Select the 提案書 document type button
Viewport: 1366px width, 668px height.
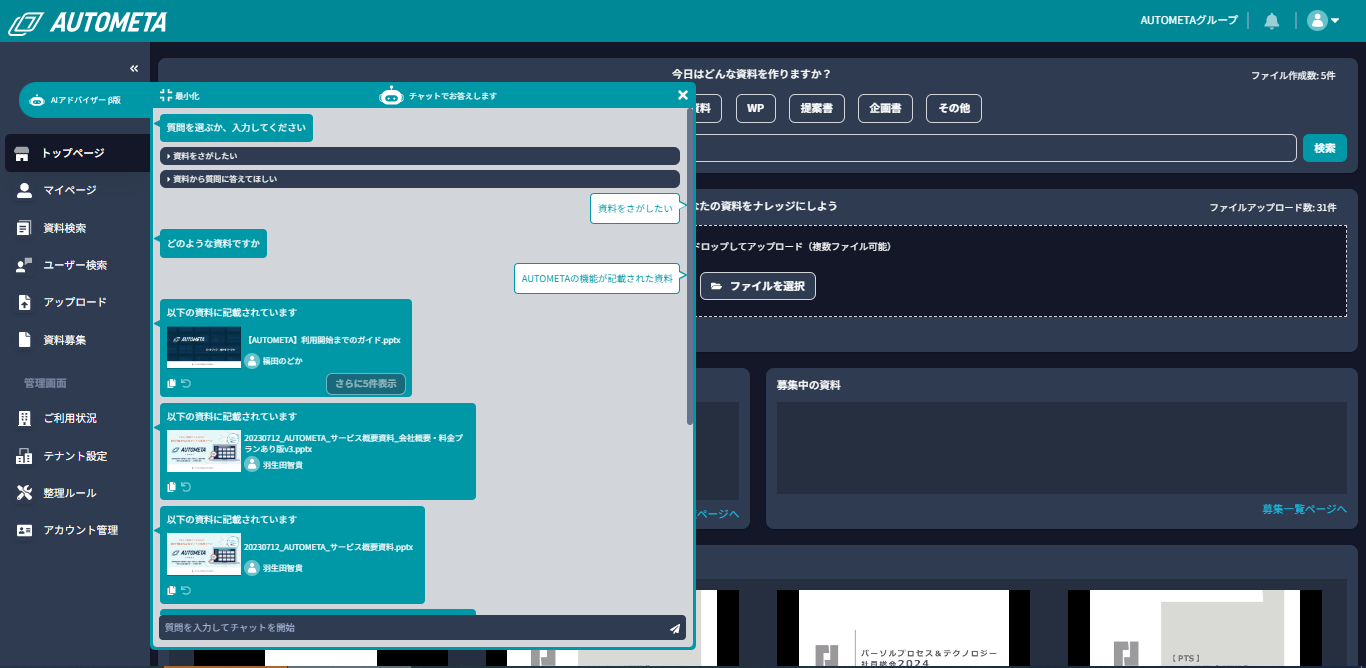[817, 108]
